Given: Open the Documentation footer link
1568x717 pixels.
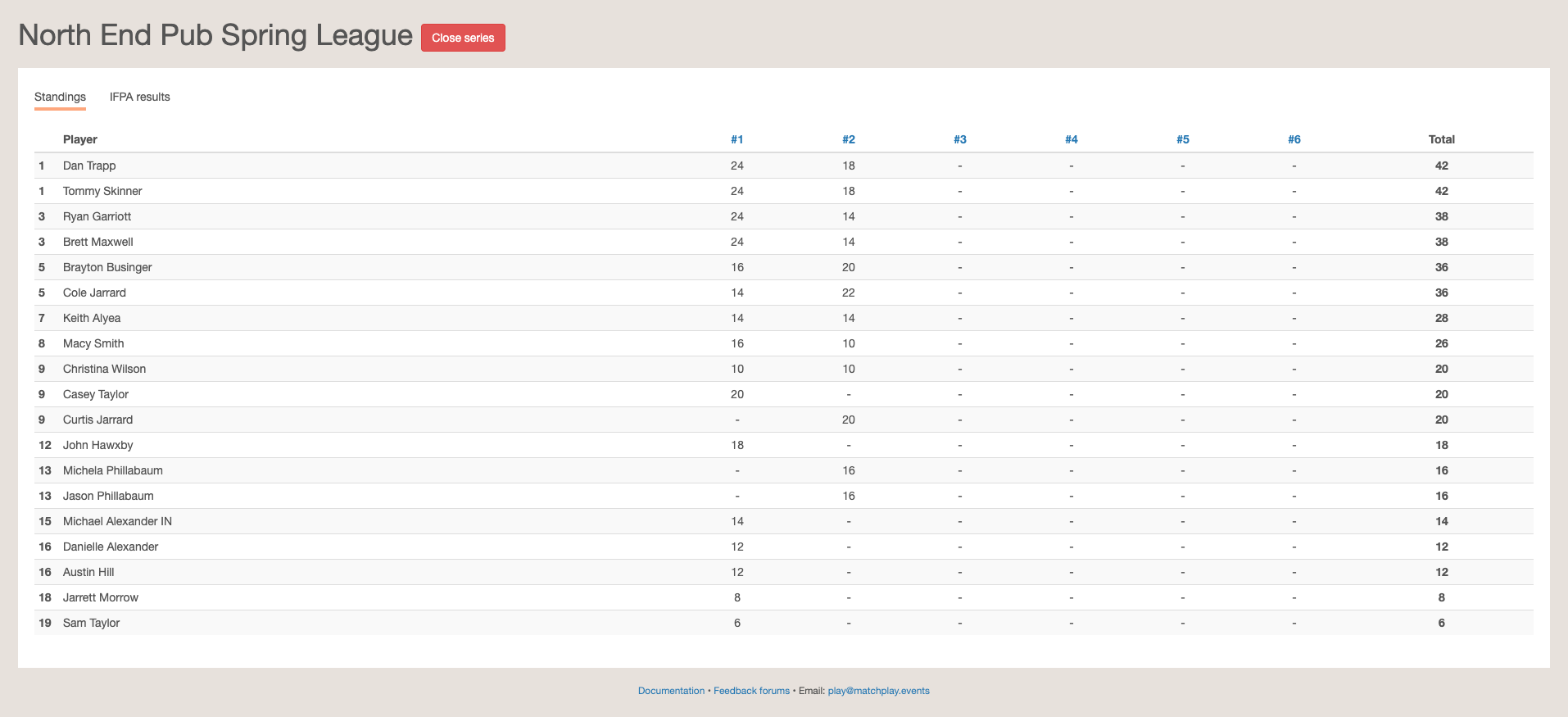Looking at the screenshot, I should (671, 691).
